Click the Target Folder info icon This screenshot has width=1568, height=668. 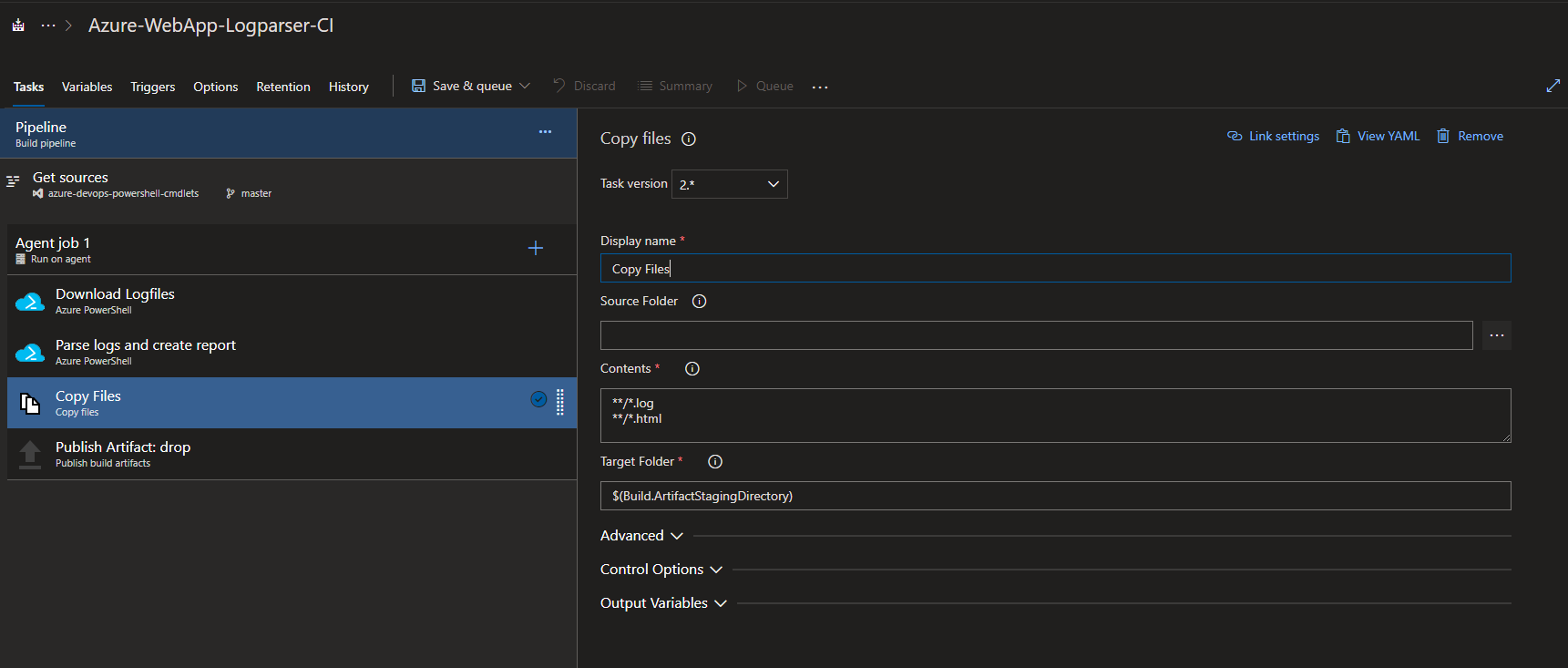point(715,462)
